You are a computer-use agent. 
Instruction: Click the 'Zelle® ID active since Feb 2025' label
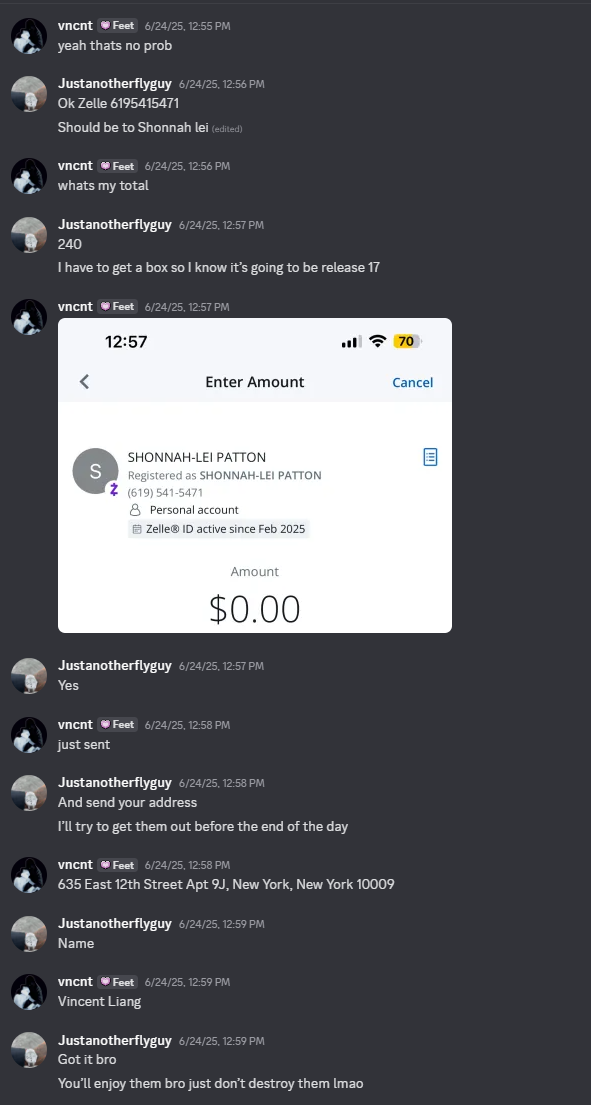[x=219, y=529]
